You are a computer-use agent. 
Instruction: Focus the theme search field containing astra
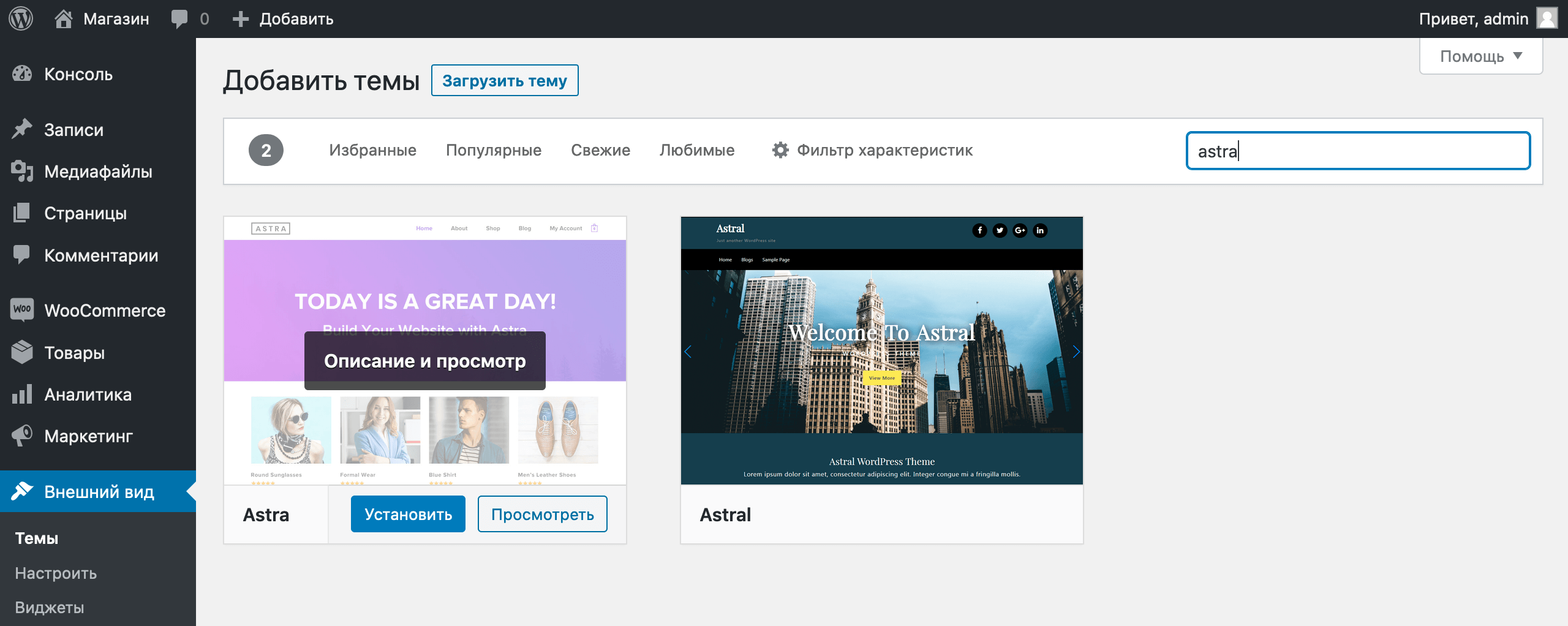[x=1358, y=151]
